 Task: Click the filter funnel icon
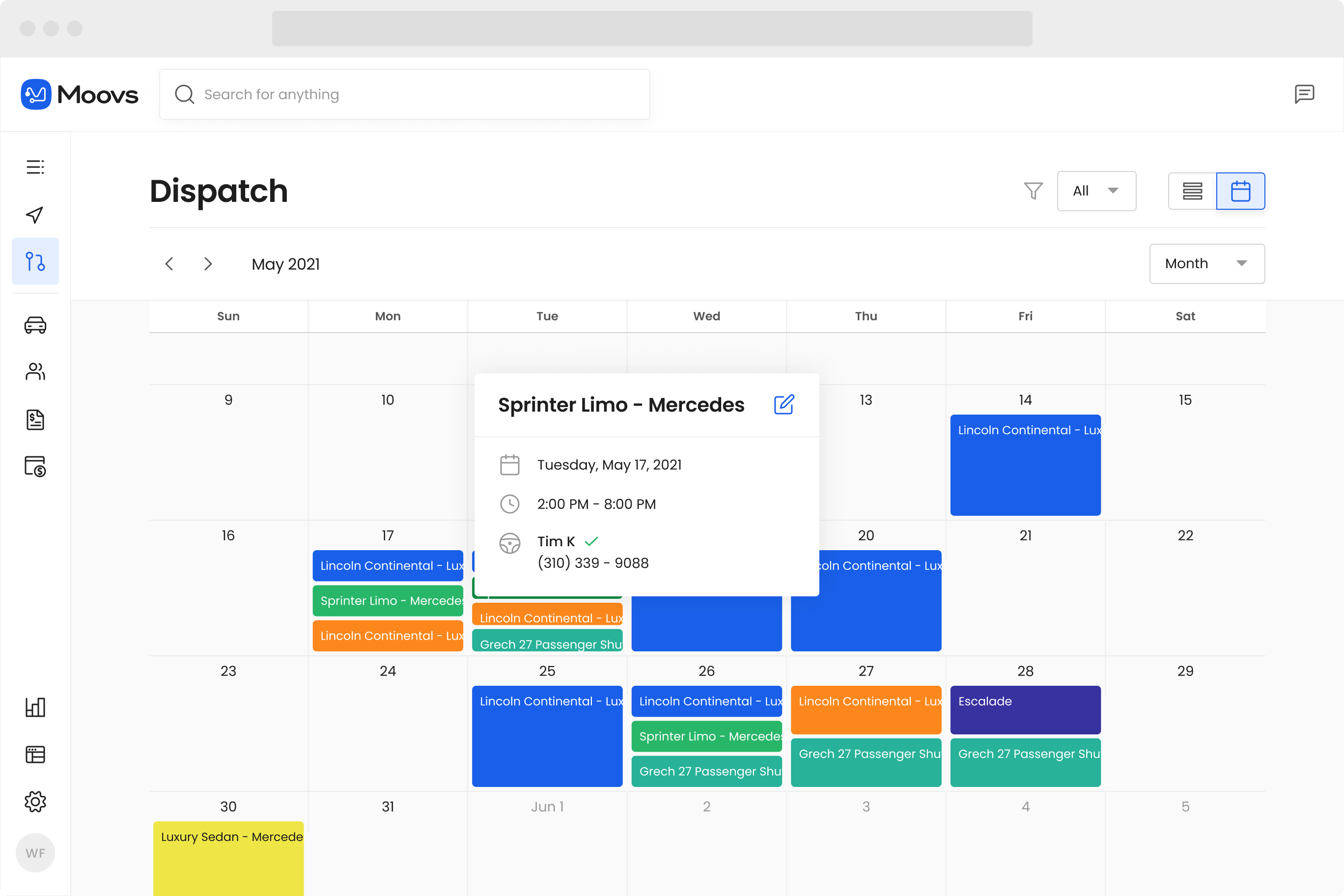(x=1033, y=191)
